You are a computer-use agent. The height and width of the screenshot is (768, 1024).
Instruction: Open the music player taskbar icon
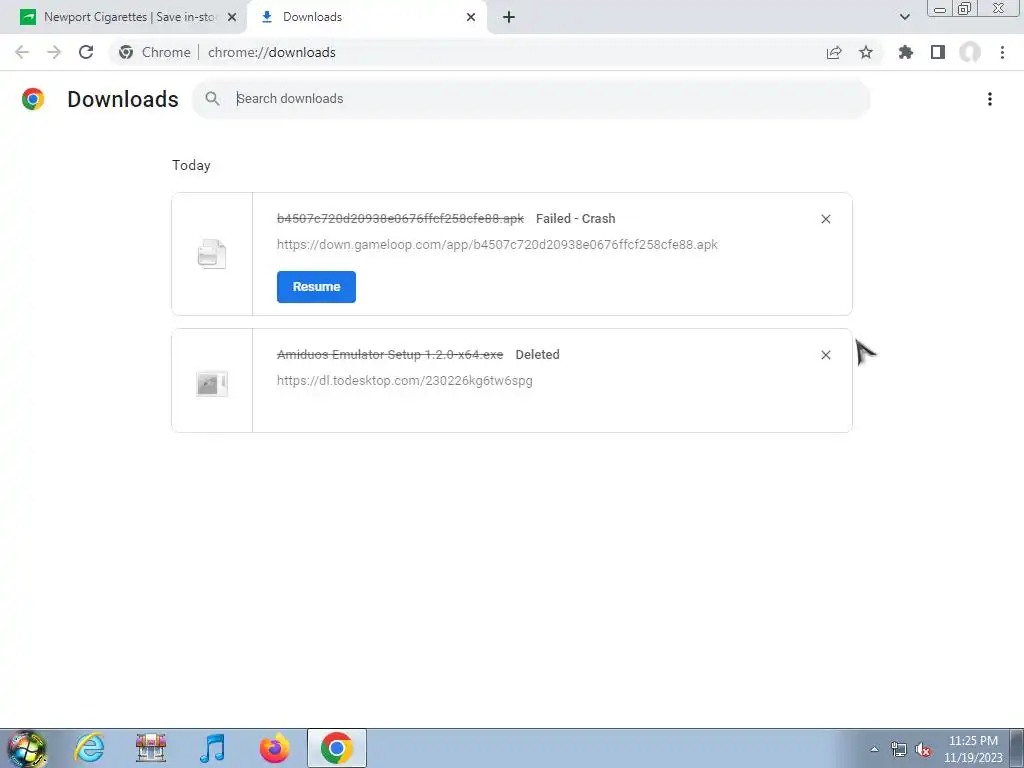click(212, 748)
